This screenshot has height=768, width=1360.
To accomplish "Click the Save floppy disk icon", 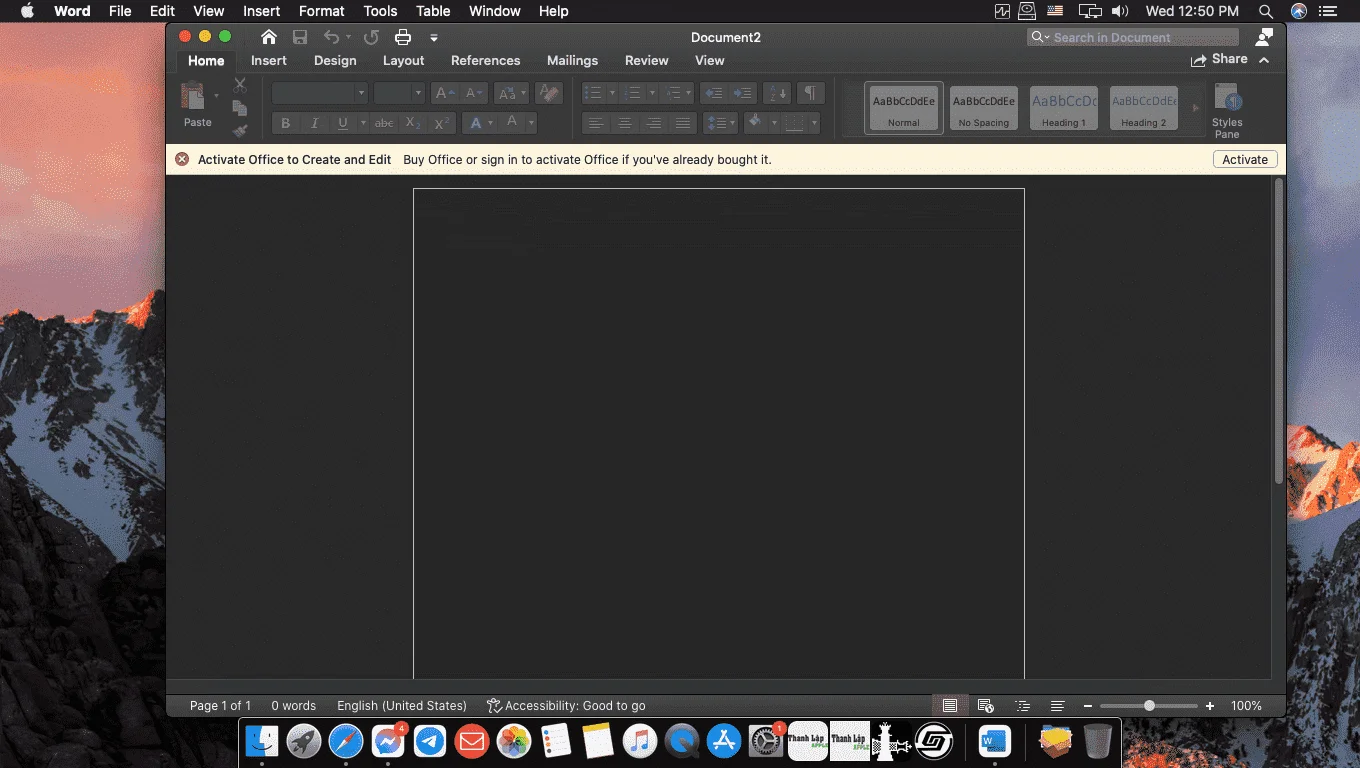I will pyautogui.click(x=300, y=37).
